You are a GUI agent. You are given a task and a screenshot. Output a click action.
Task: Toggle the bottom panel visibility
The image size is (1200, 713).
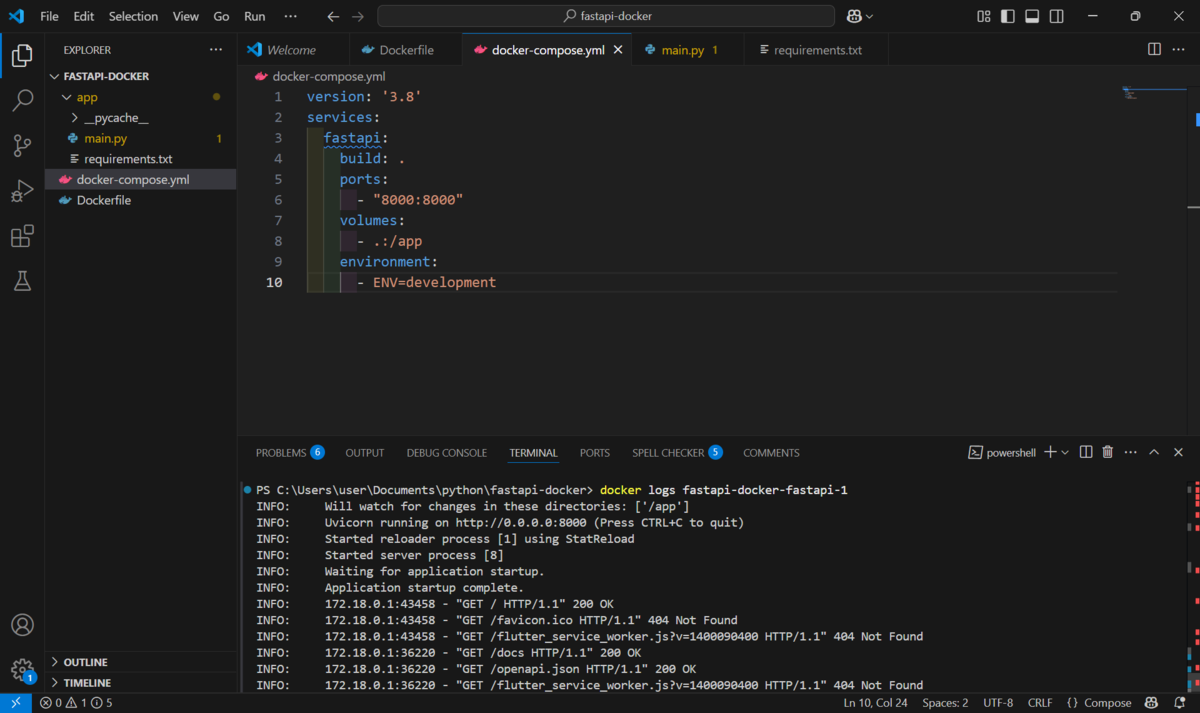[x=1032, y=16]
